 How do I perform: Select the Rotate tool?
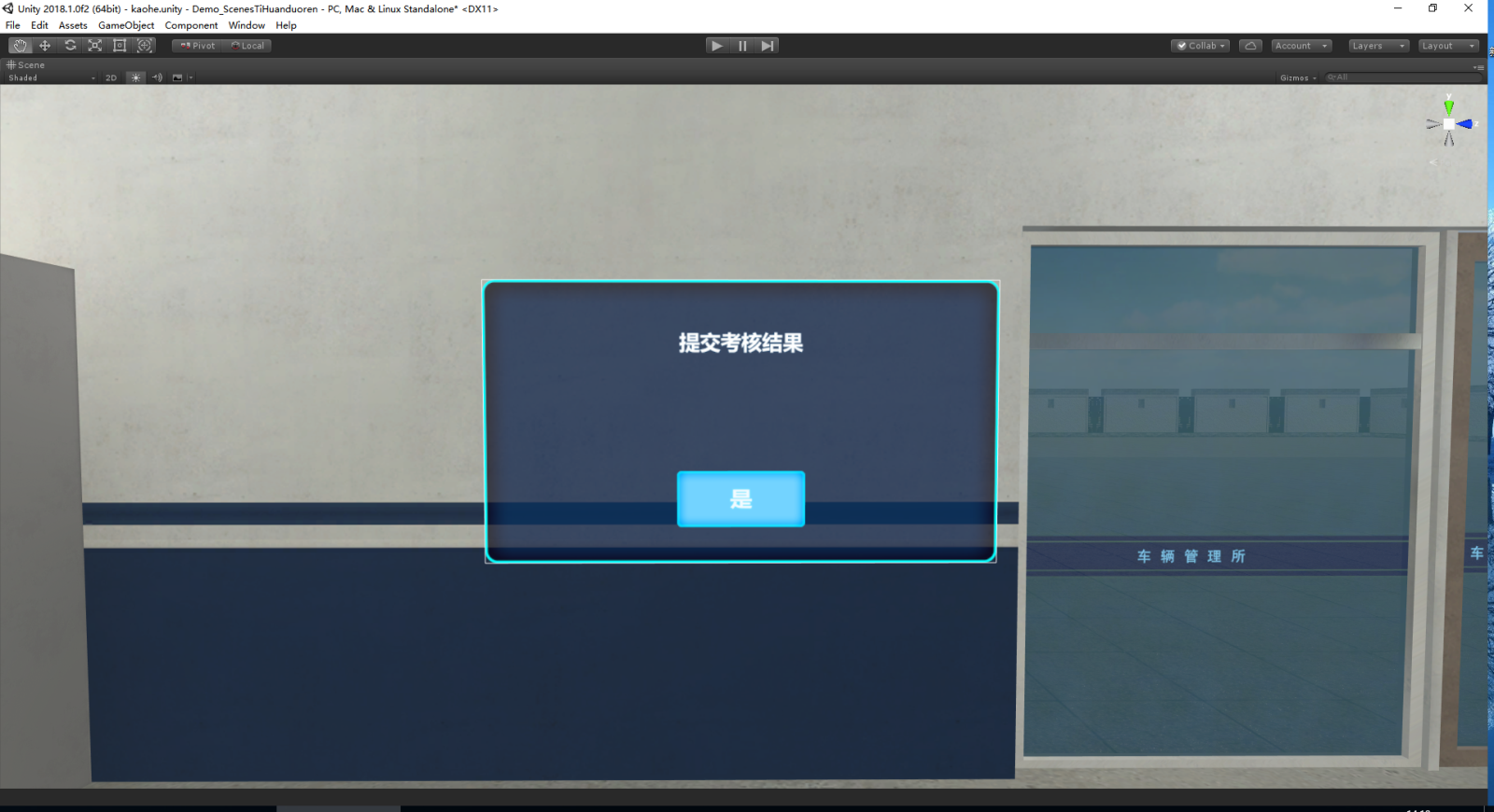(70, 46)
